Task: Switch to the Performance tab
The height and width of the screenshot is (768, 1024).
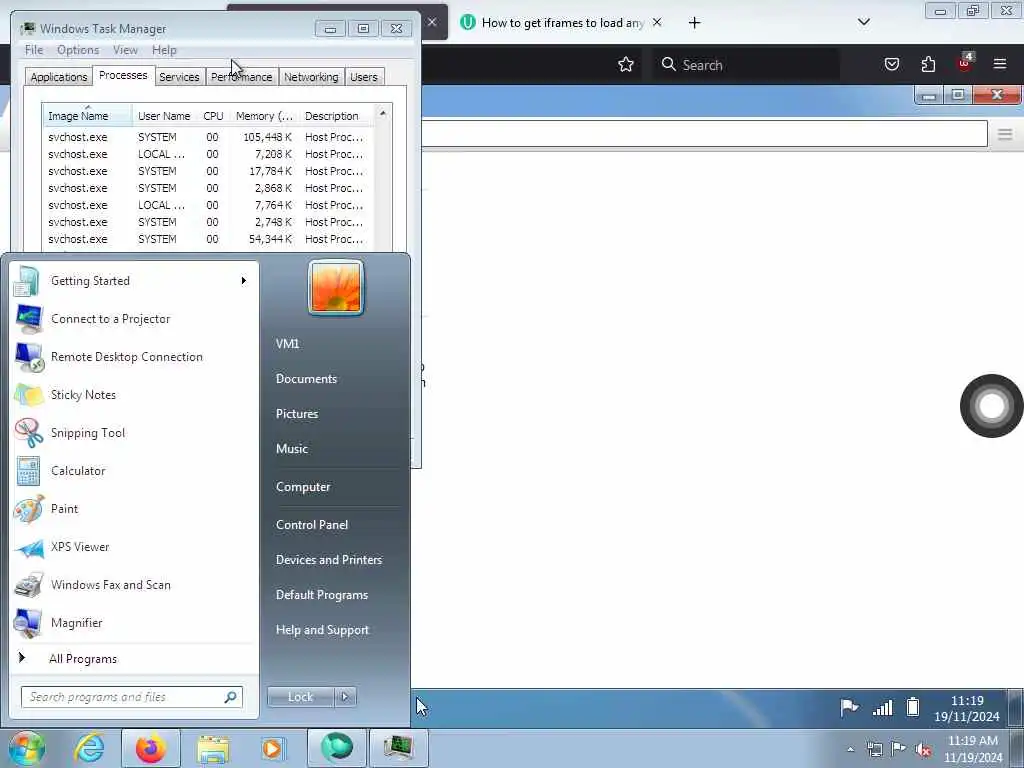Action: pyautogui.click(x=242, y=76)
